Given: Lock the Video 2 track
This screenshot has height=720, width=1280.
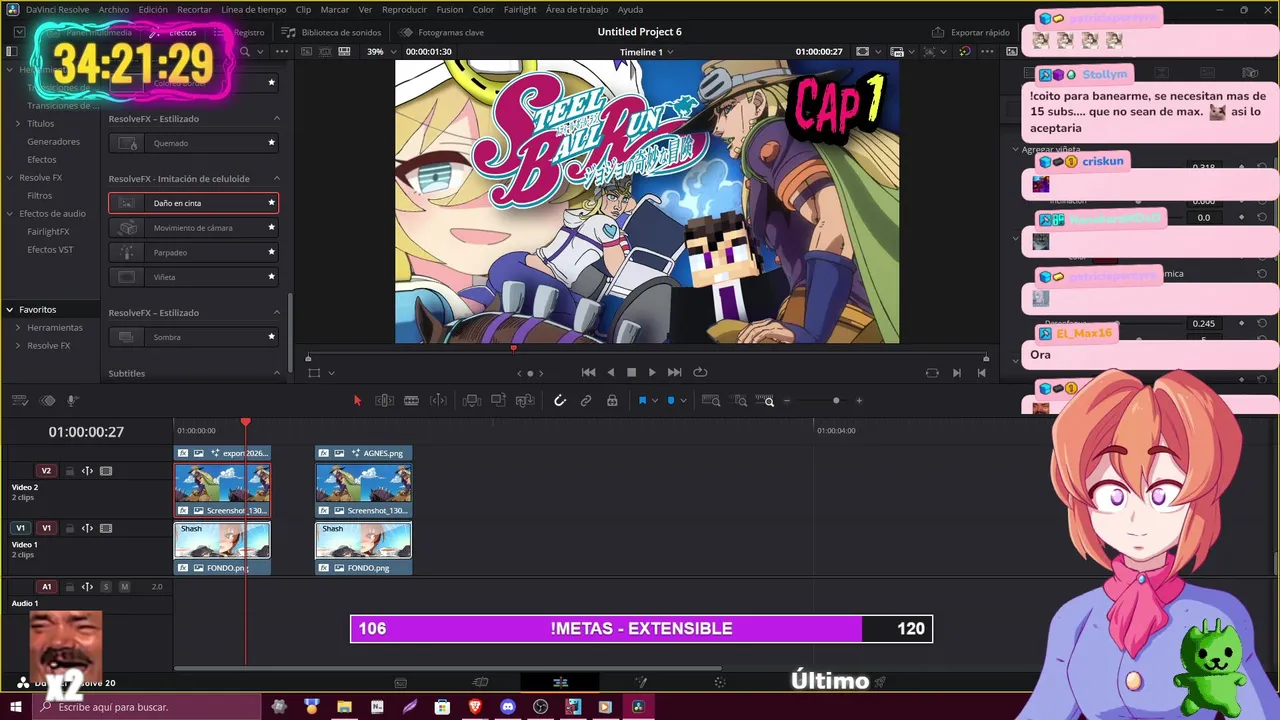Looking at the screenshot, I should coord(69,471).
